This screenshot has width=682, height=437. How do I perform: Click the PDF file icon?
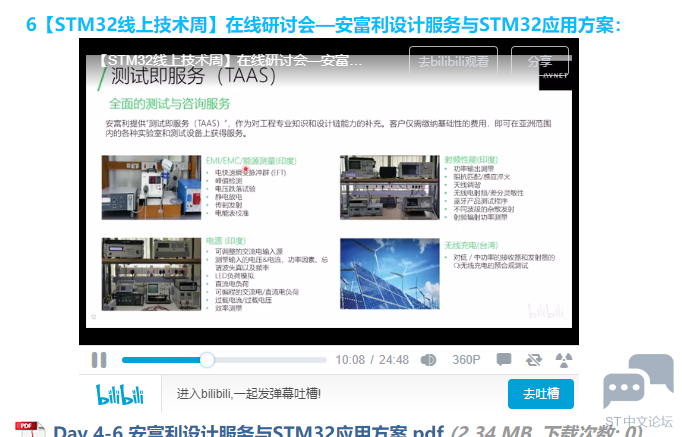[30, 430]
